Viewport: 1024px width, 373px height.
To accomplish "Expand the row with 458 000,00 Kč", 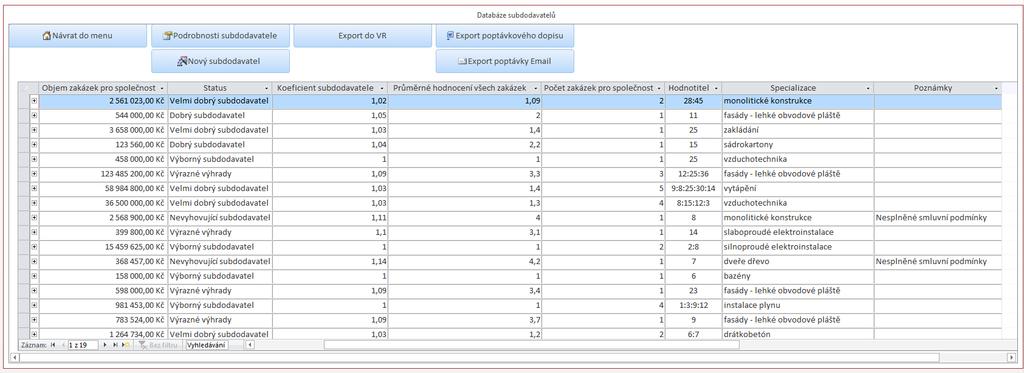I will click(34, 159).
